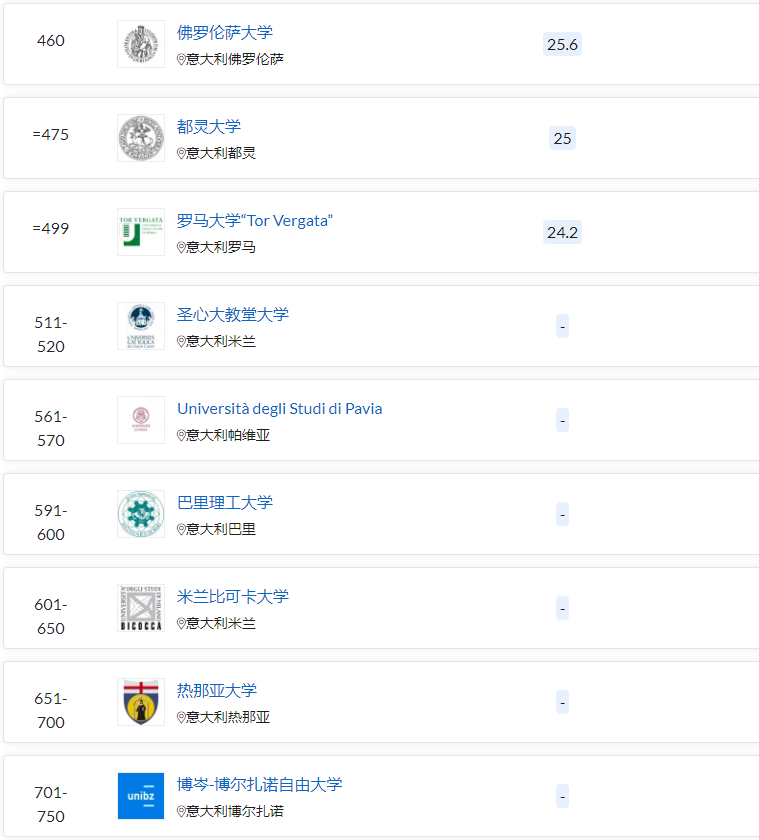Click the 佛罗伦萨大学 seal logo
Viewport: 759px width, 840px height.
[141, 44]
